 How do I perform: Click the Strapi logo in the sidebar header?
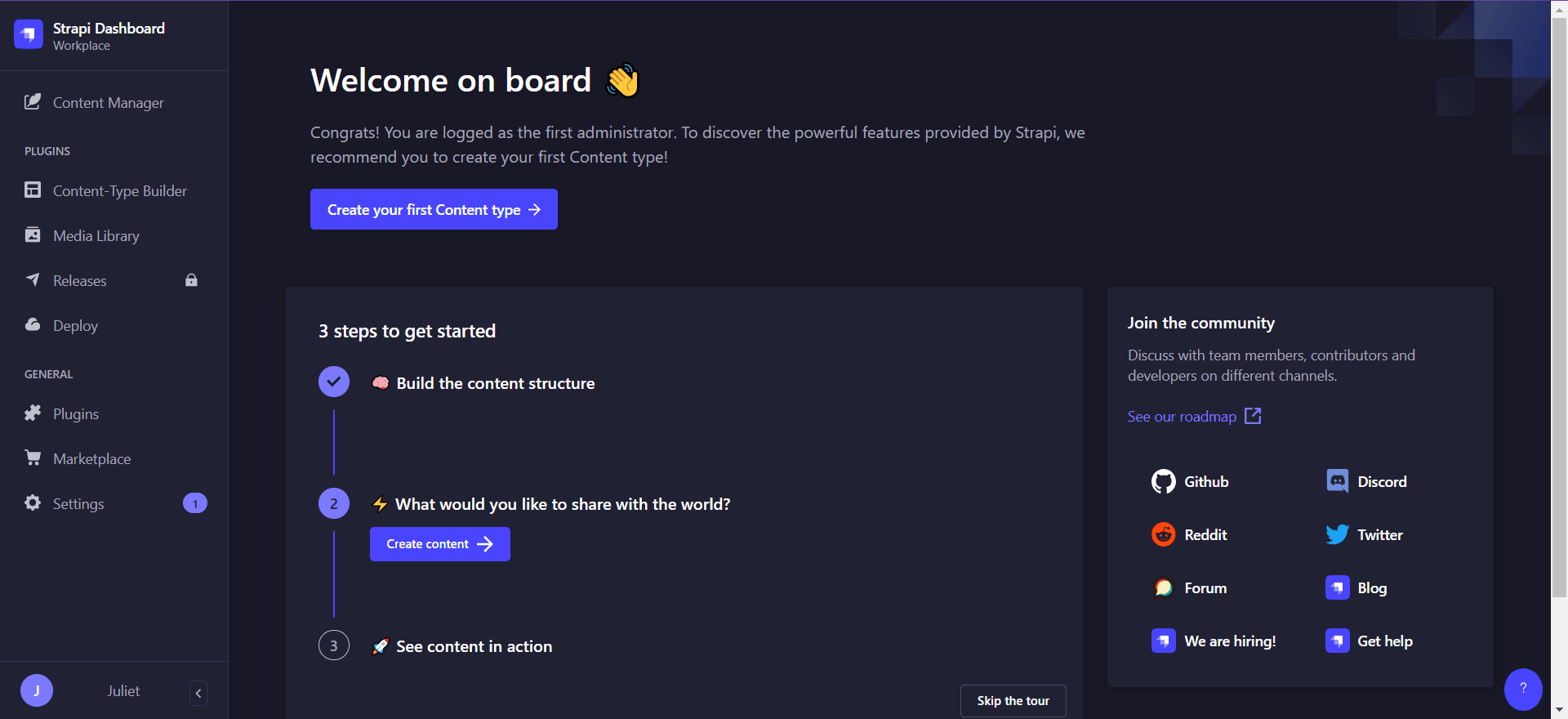click(x=29, y=34)
